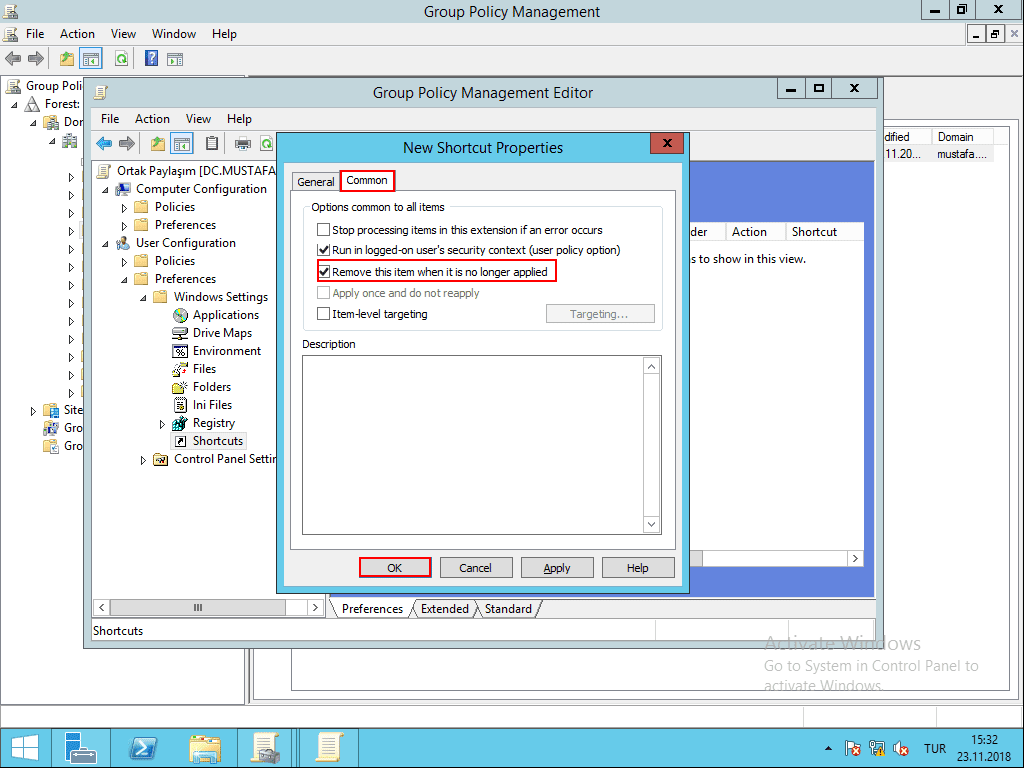The image size is (1024, 768).
Task: Select Environment preference item
Action: pos(227,351)
